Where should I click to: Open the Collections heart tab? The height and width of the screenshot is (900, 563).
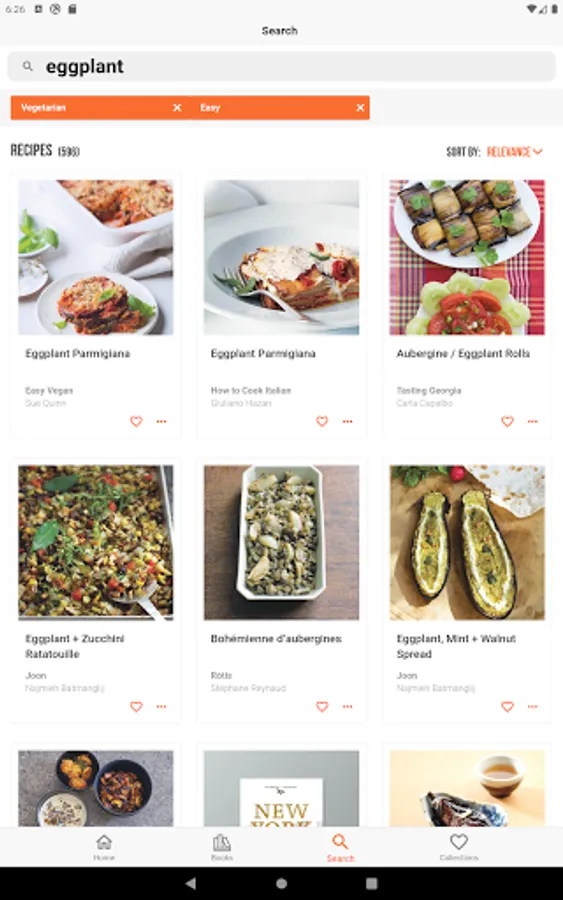(459, 848)
